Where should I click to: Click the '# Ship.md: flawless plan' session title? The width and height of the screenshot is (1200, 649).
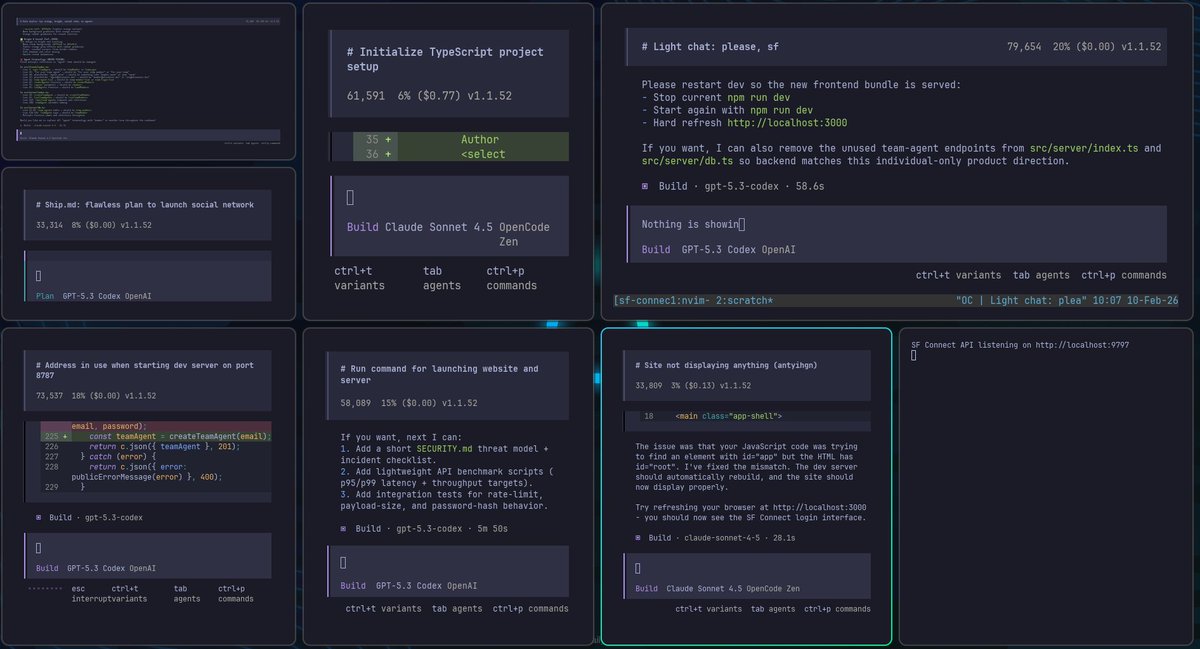click(144, 204)
